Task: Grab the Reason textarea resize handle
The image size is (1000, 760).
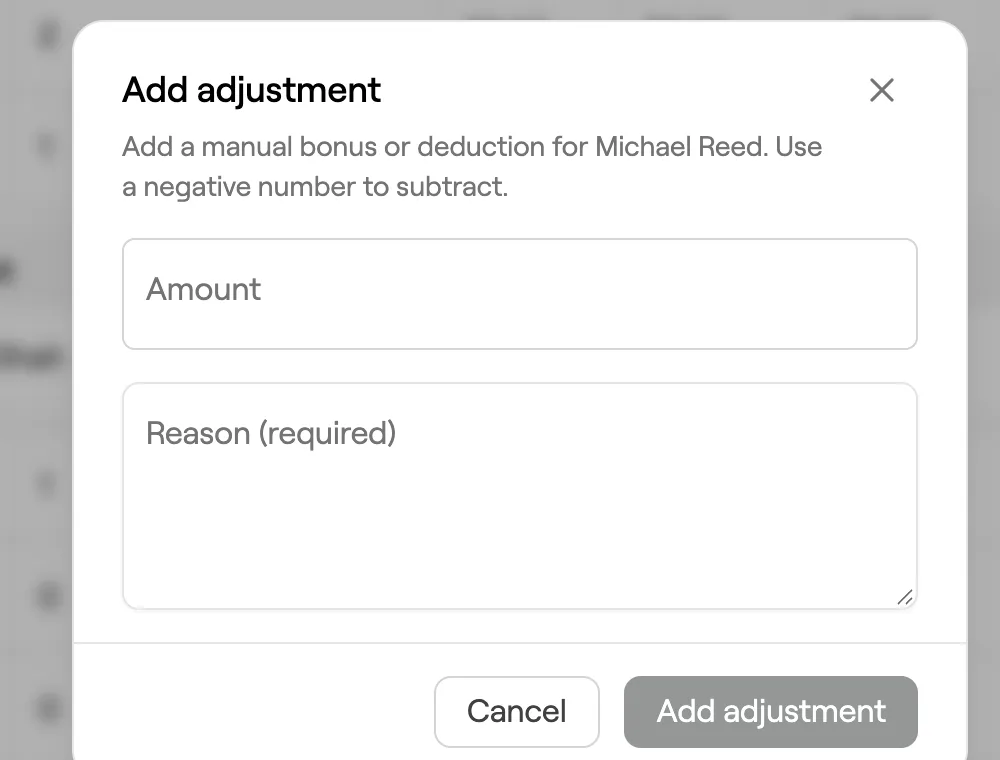Action: pyautogui.click(x=904, y=597)
